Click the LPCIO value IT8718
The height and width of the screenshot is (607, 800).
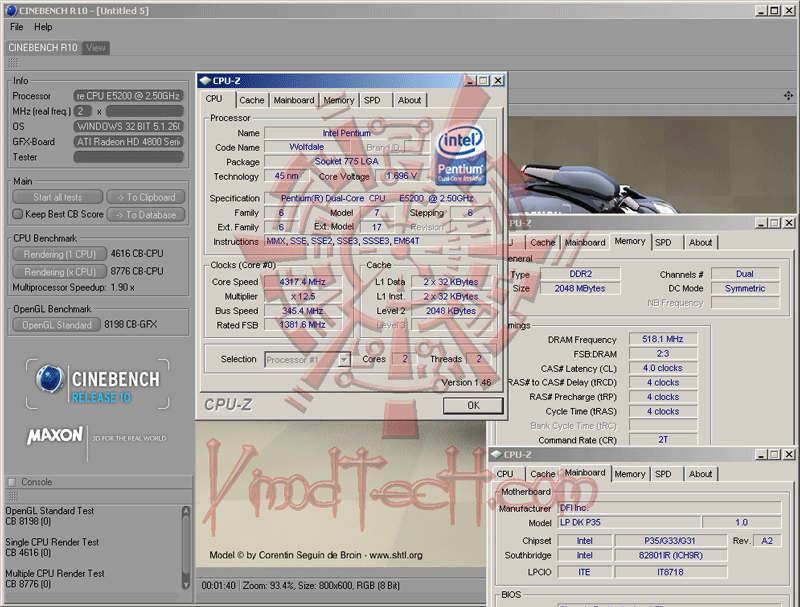[x=670, y=572]
